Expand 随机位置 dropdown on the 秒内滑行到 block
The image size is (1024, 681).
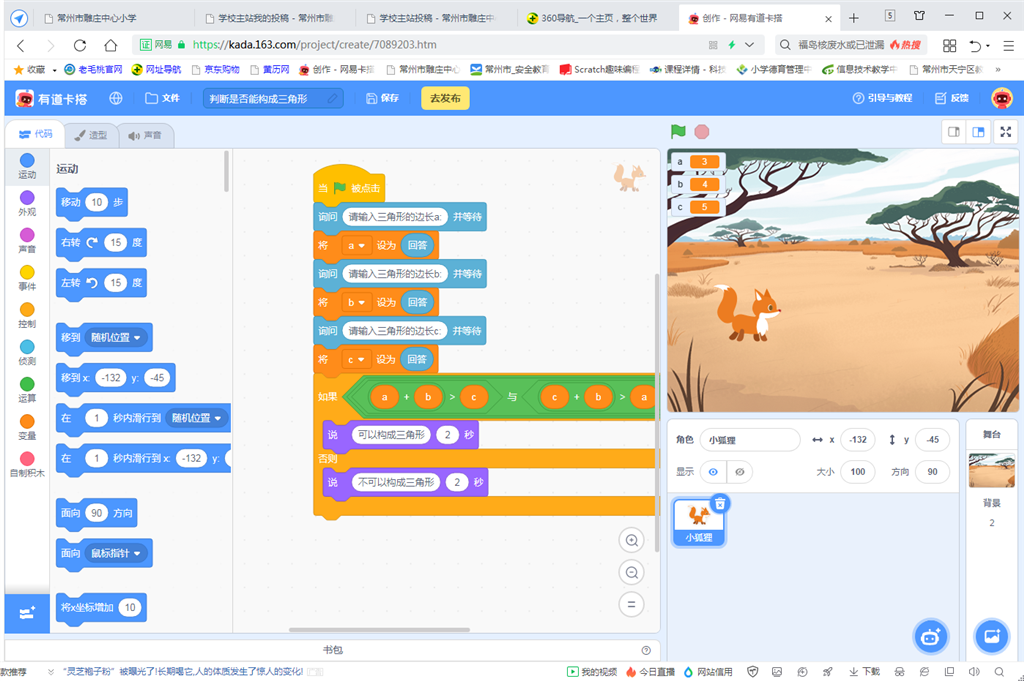(196, 418)
